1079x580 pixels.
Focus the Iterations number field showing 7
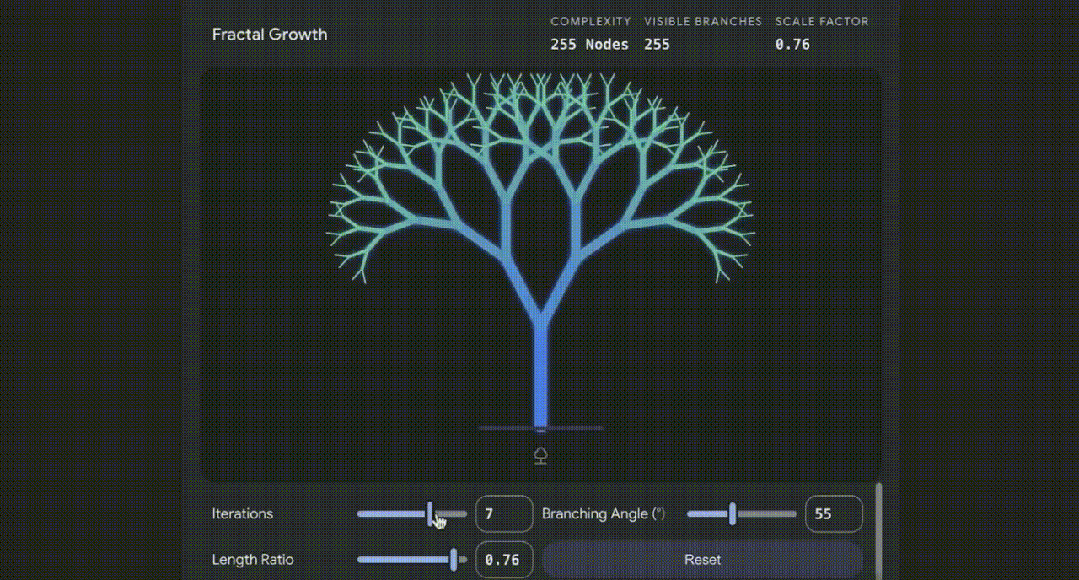[503, 514]
